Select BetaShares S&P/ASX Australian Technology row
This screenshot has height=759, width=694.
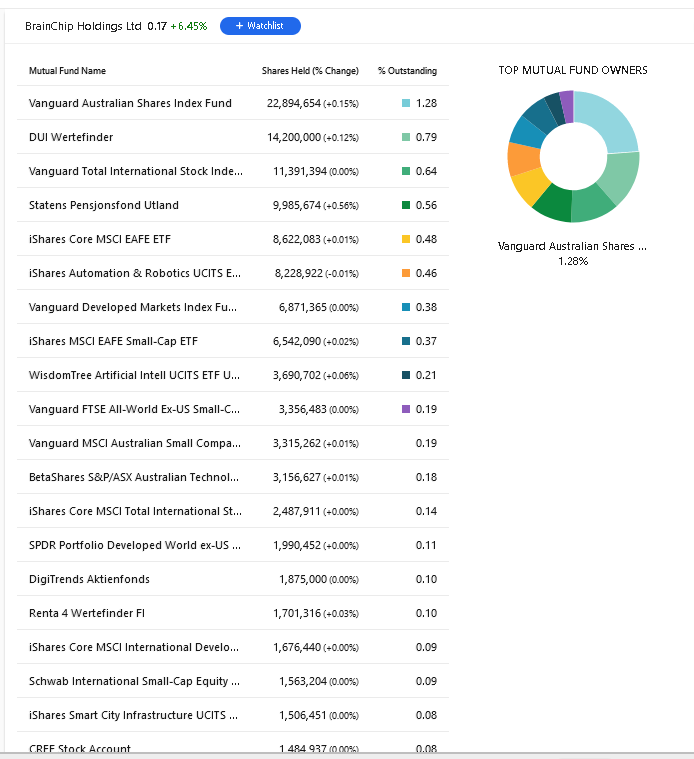pyautogui.click(x=233, y=477)
